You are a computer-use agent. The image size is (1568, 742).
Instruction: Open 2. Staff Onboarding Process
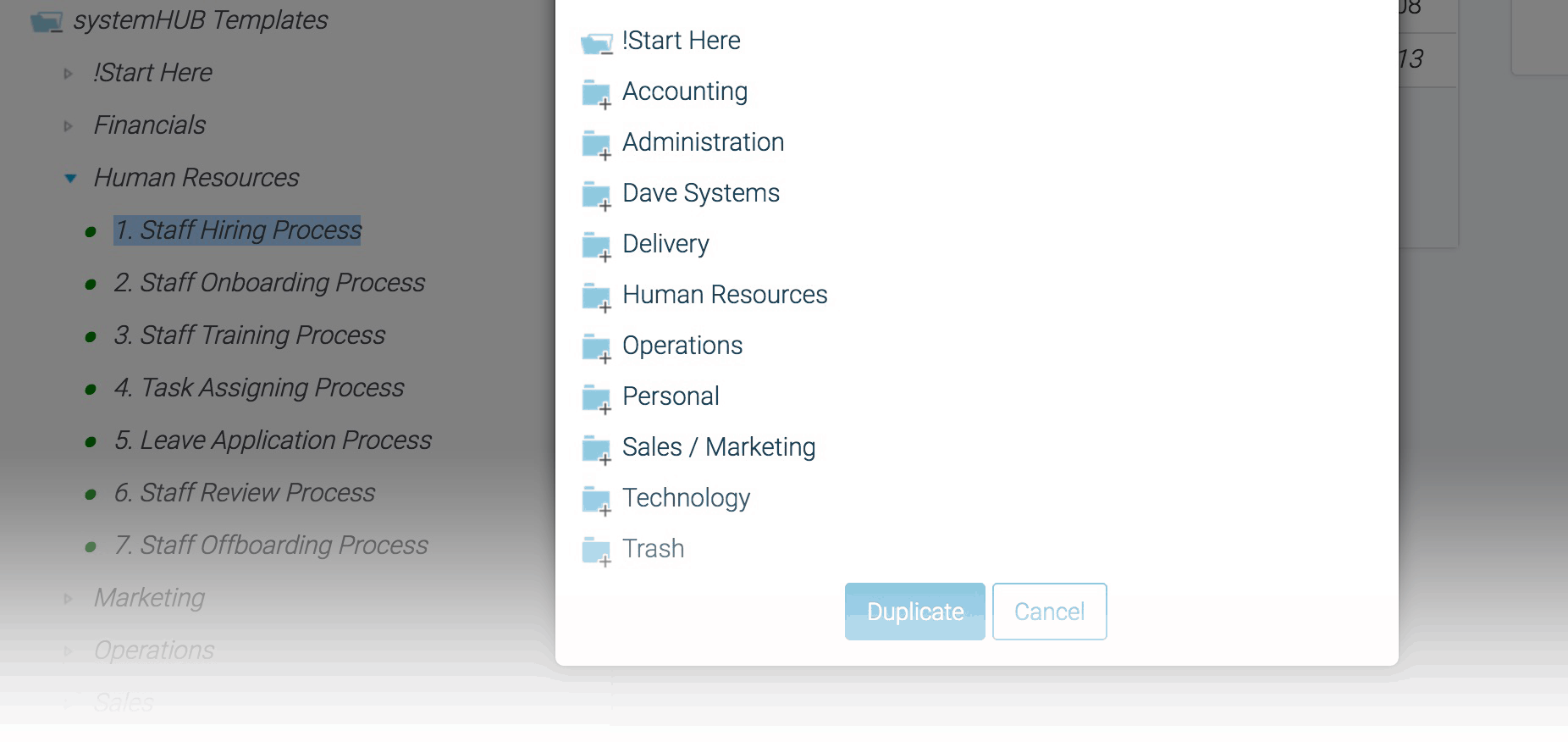[269, 283]
